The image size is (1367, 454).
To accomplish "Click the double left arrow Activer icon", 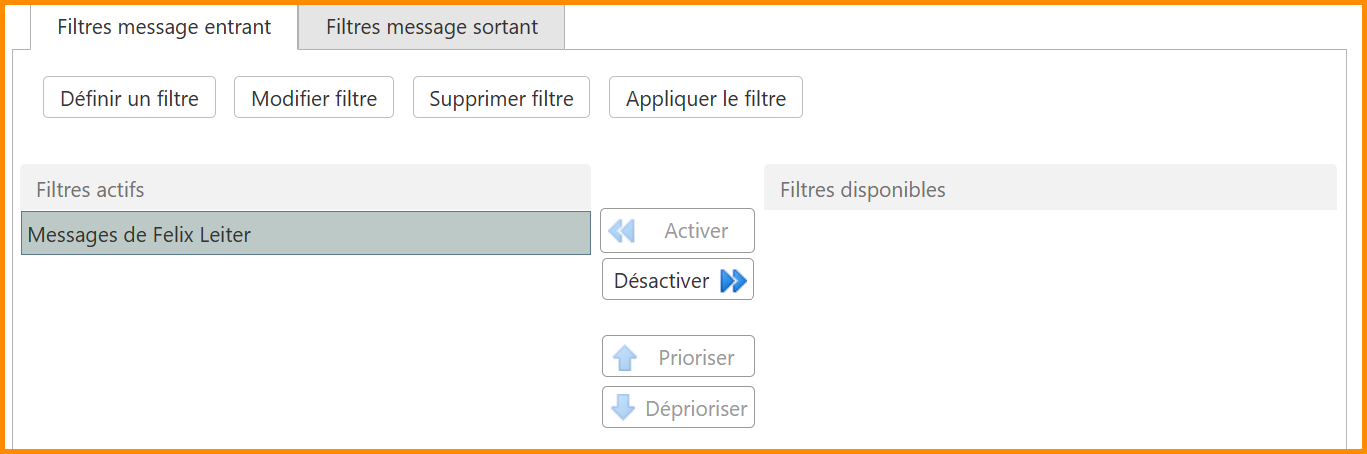I will (x=622, y=231).
